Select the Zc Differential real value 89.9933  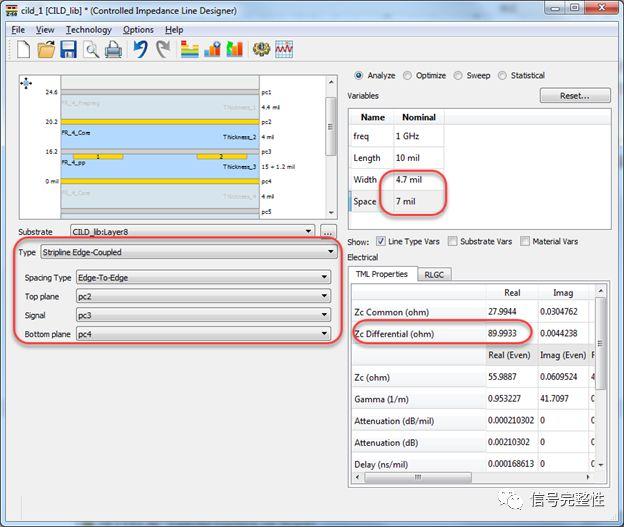[x=502, y=333]
